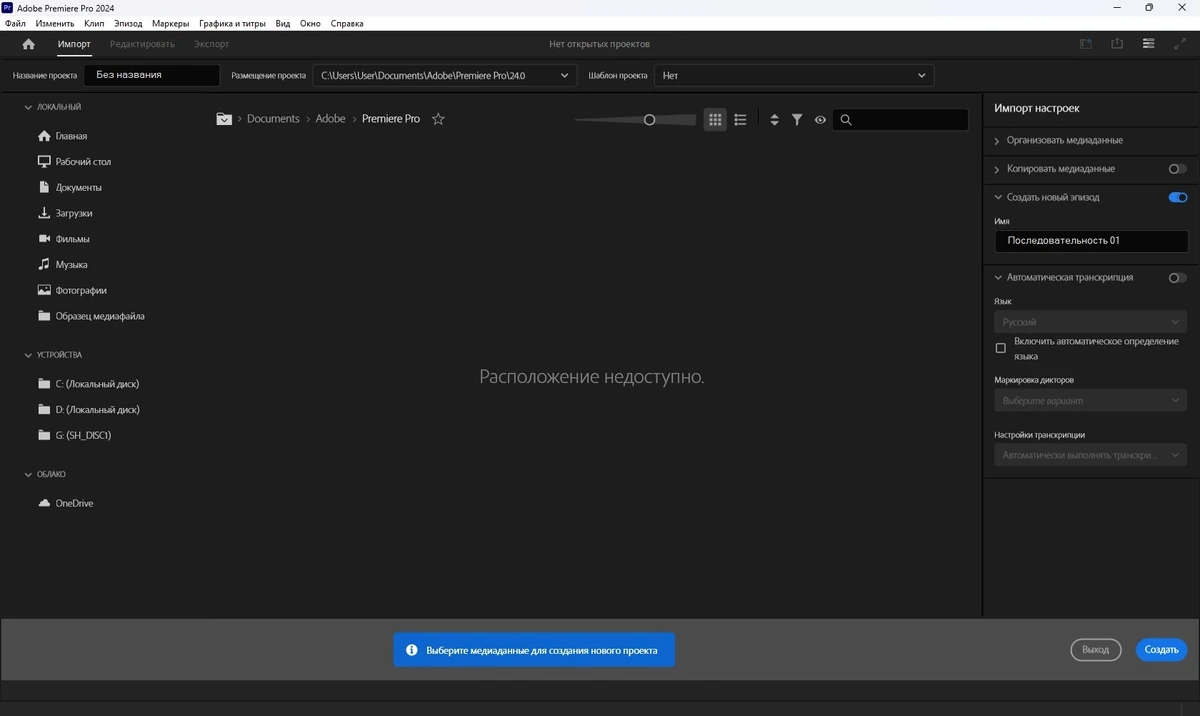Open Шаблон проекта dropdown

794,75
